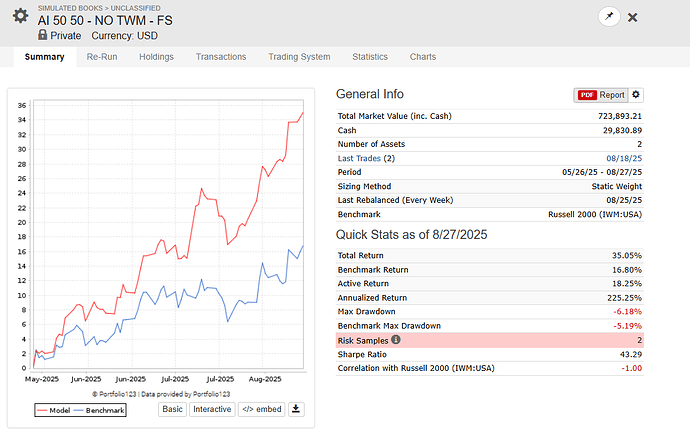Screen dimensions: 690x435
Task: Click the Quick Stats as of 8/27/2025 heading
Action: coord(411,234)
